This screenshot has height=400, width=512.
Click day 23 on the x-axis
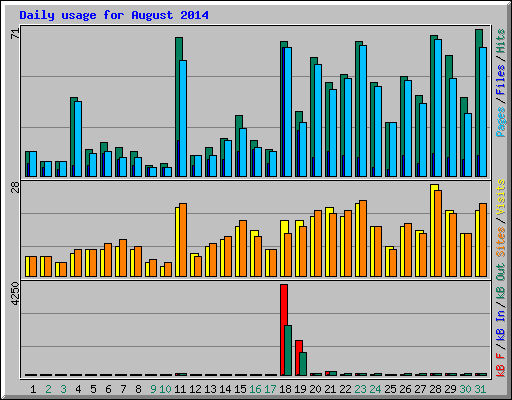(x=360, y=389)
